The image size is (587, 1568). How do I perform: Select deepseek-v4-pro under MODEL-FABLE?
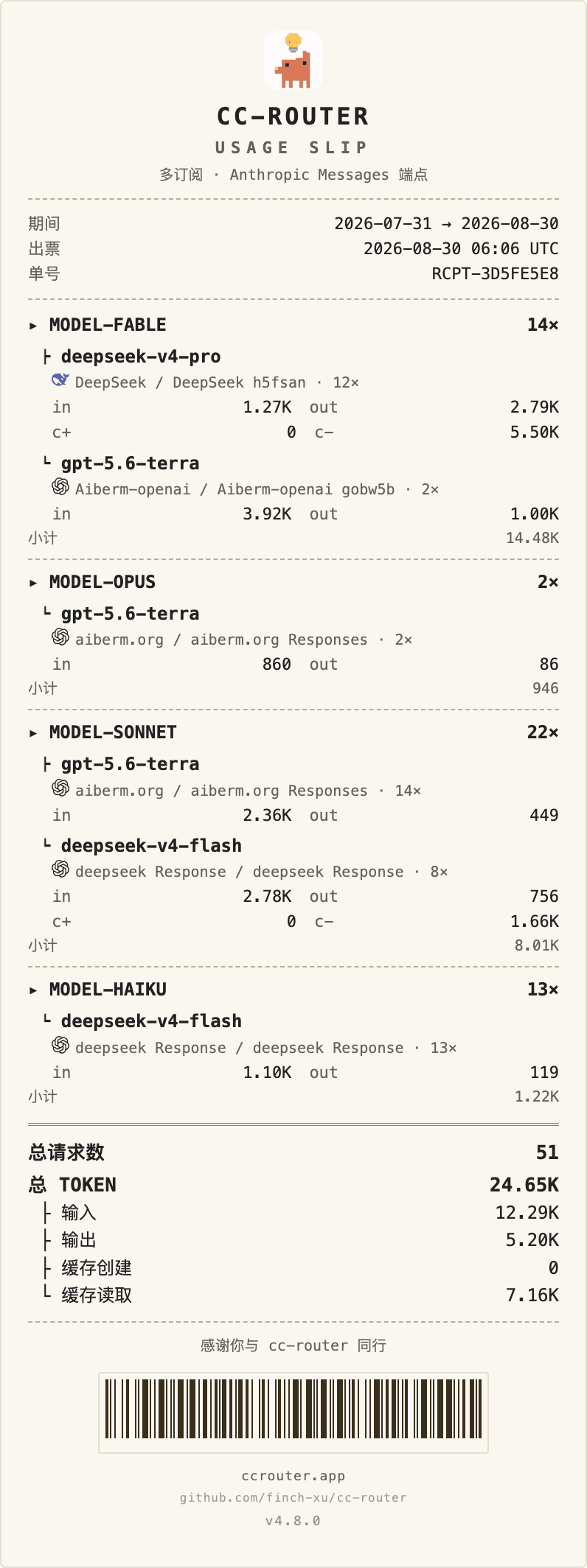coord(140,357)
